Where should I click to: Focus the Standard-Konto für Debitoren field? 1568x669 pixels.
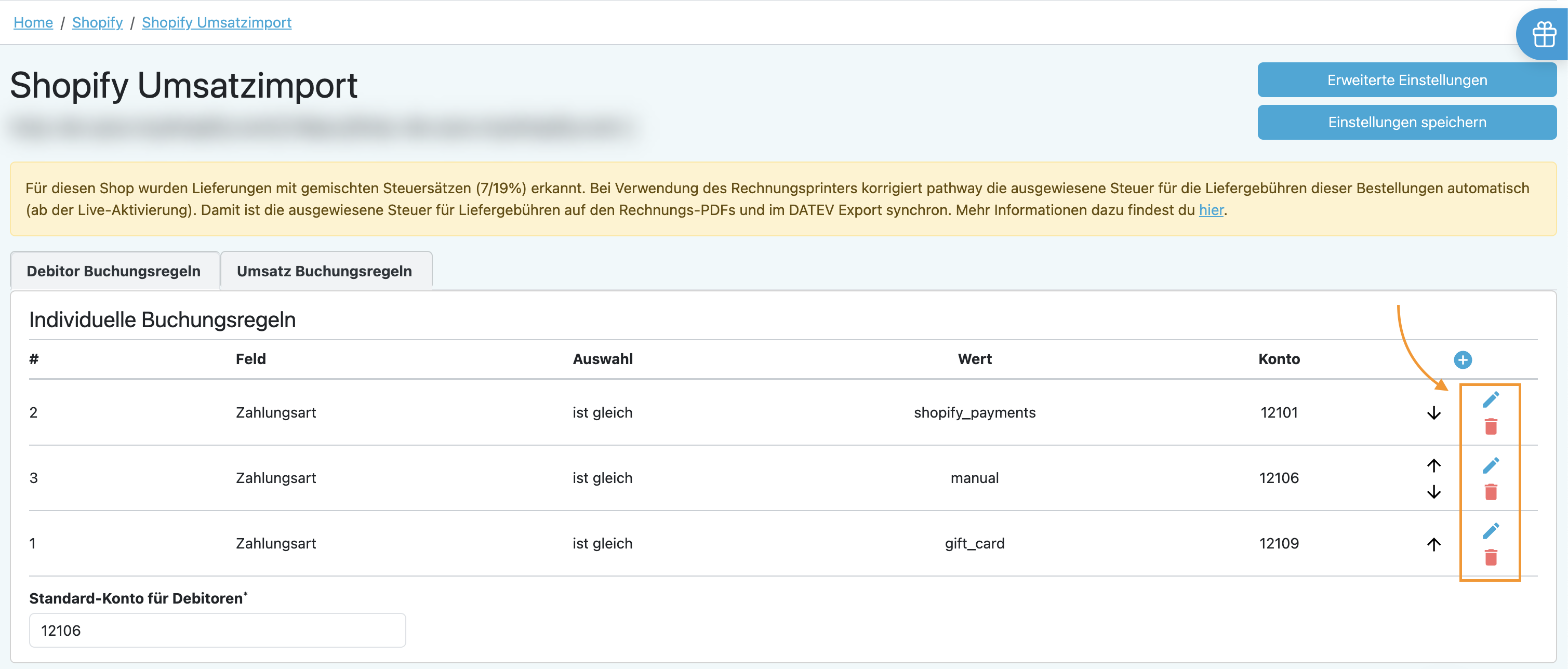pyautogui.click(x=217, y=630)
